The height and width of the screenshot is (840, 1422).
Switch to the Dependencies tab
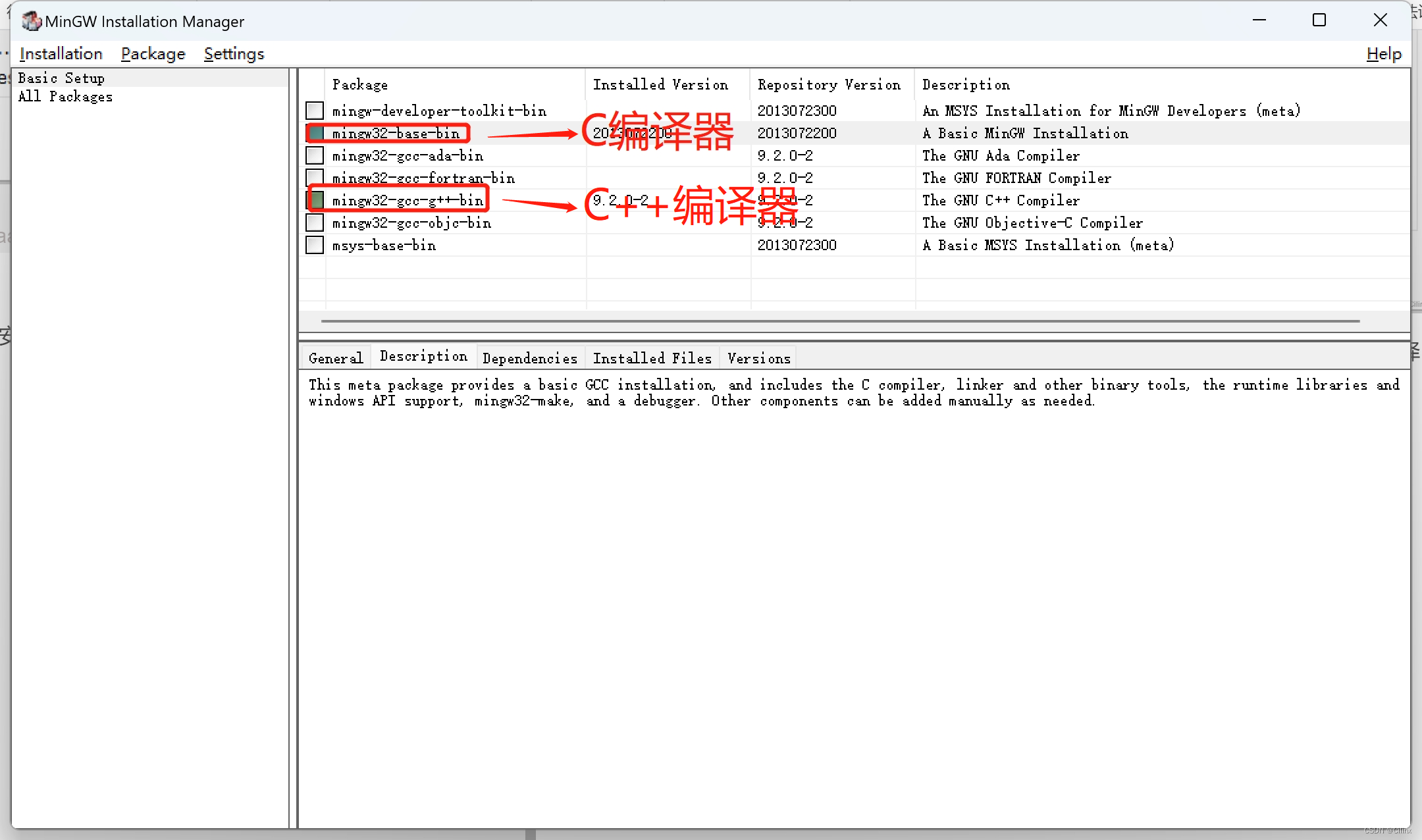point(529,358)
